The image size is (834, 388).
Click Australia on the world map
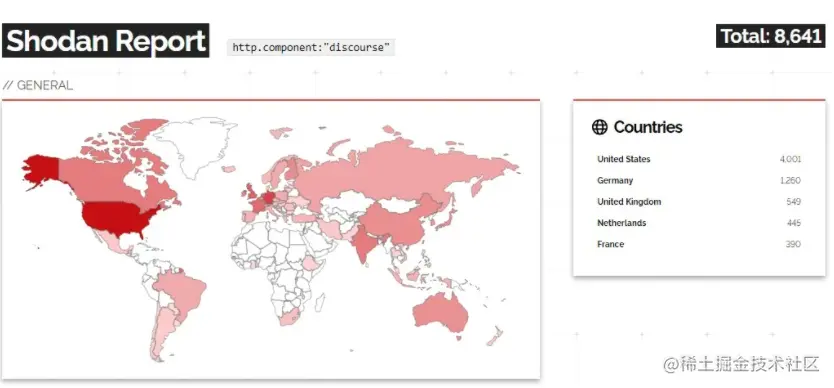click(440, 312)
